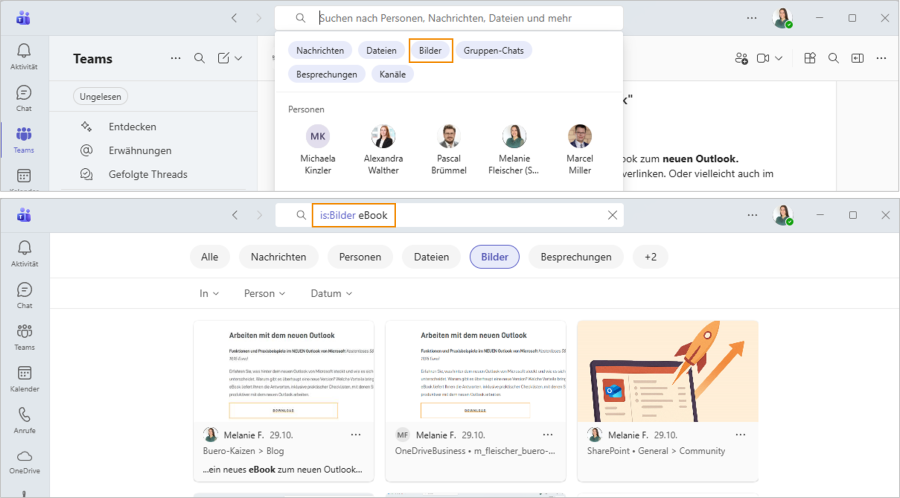Toggle the Ungelesen filter chip
The width and height of the screenshot is (900, 498).
(x=101, y=96)
